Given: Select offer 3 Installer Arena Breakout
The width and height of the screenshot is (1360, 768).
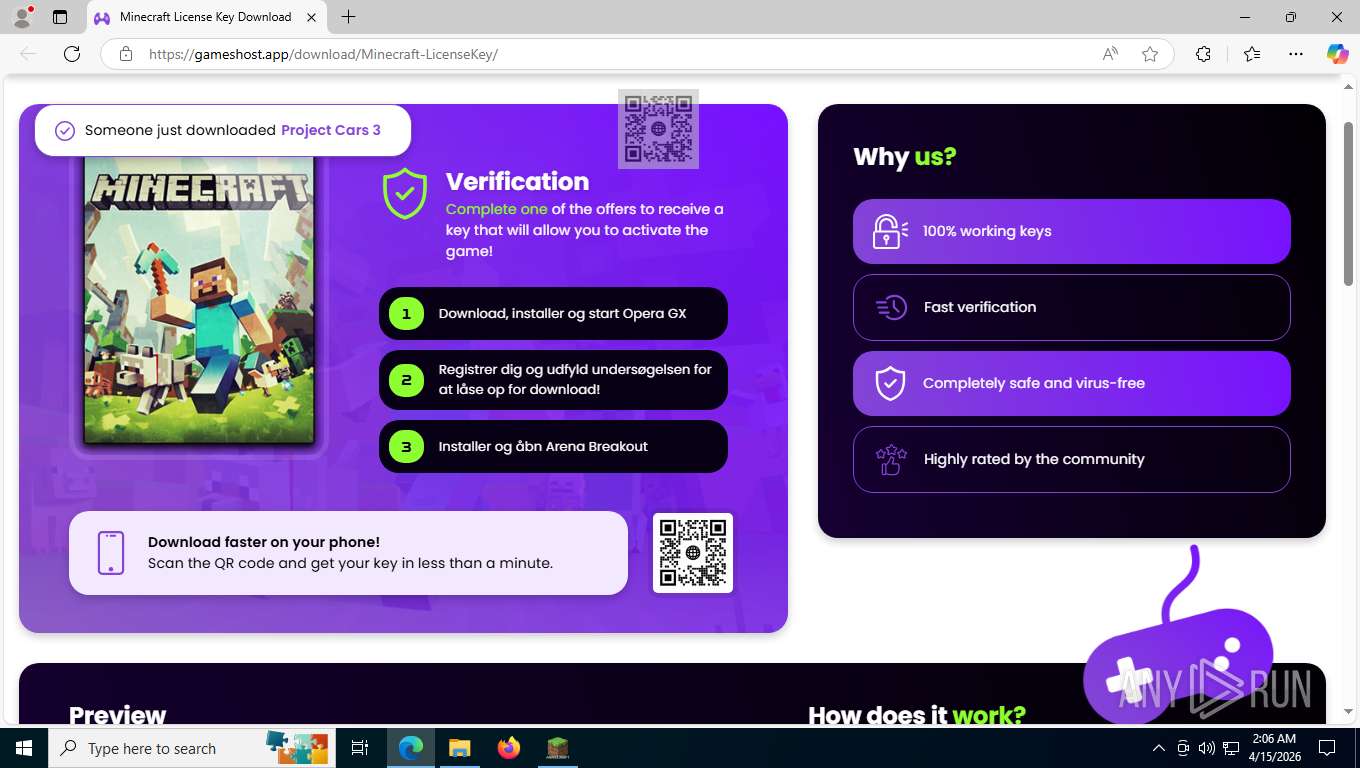Looking at the screenshot, I should [x=553, y=447].
